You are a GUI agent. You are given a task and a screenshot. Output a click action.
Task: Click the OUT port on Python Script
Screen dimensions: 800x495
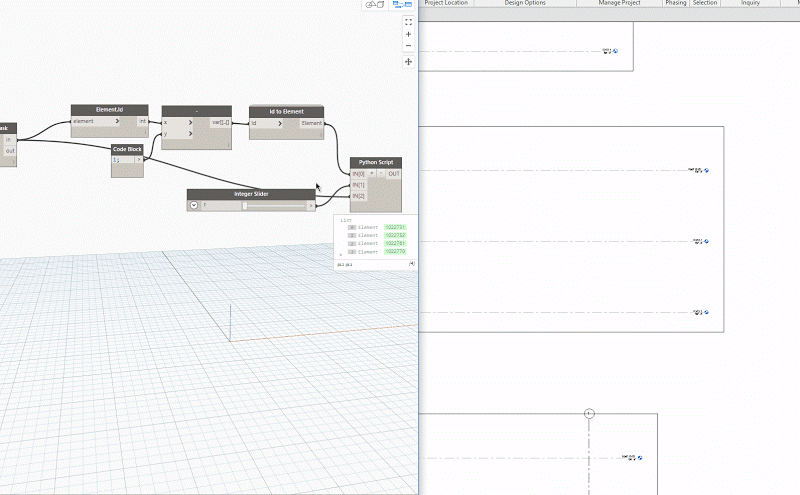[x=394, y=174]
